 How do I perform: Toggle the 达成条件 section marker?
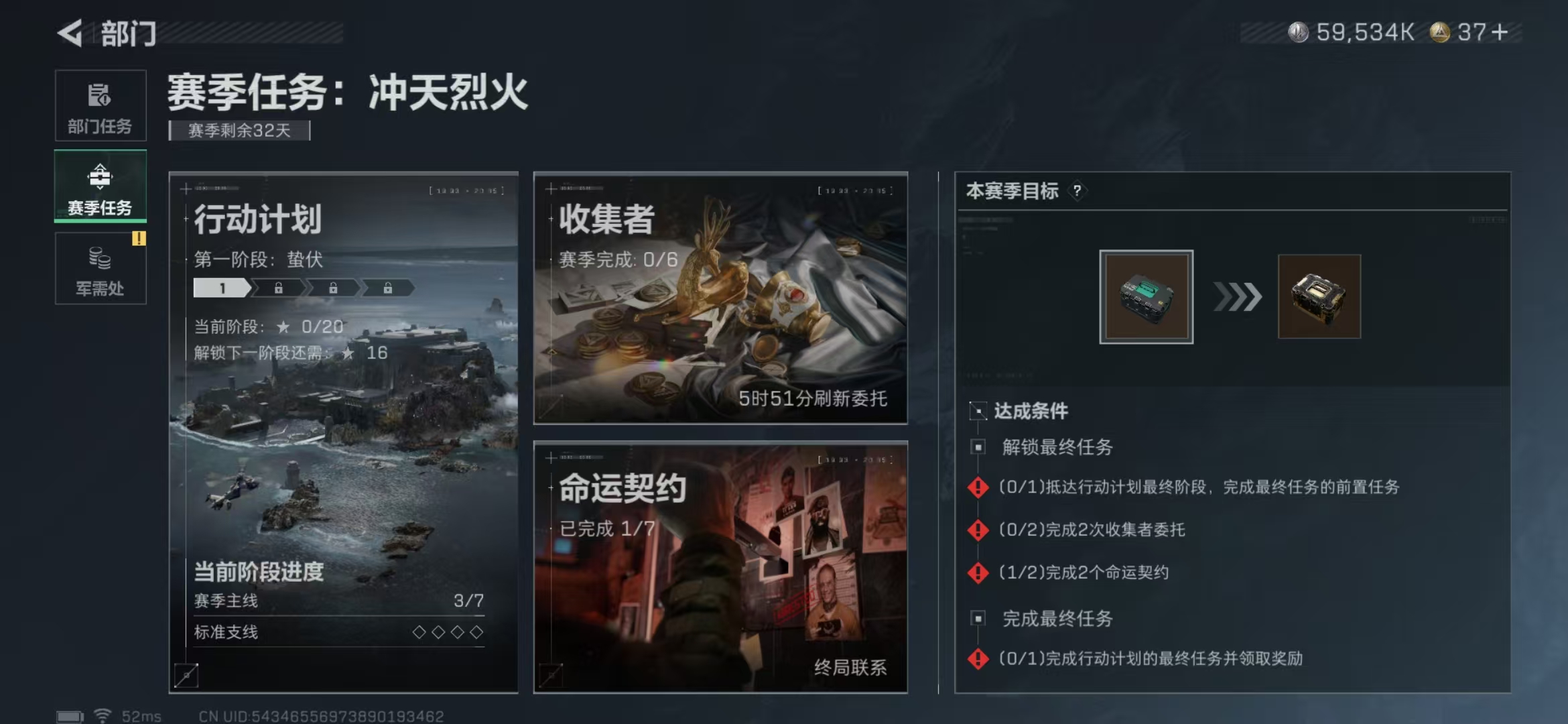pos(978,411)
